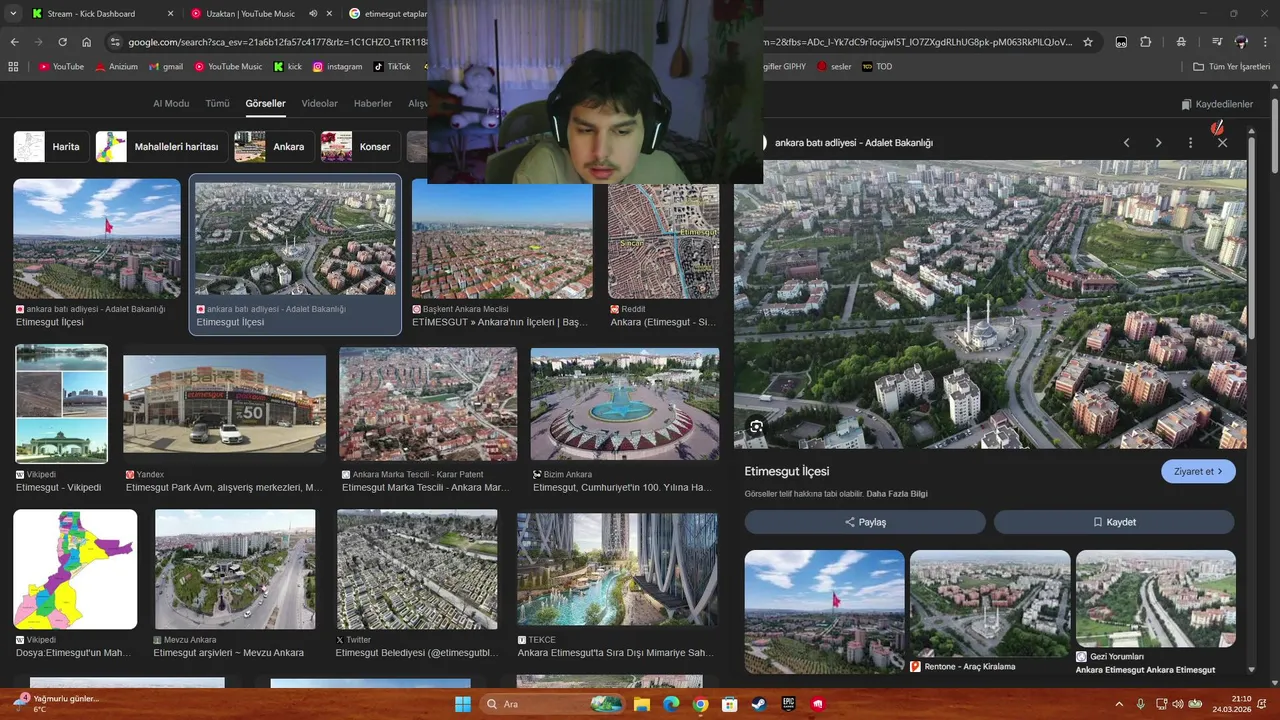Mute the YouTube Music tab audio icon
1280x720 pixels.
tap(313, 14)
